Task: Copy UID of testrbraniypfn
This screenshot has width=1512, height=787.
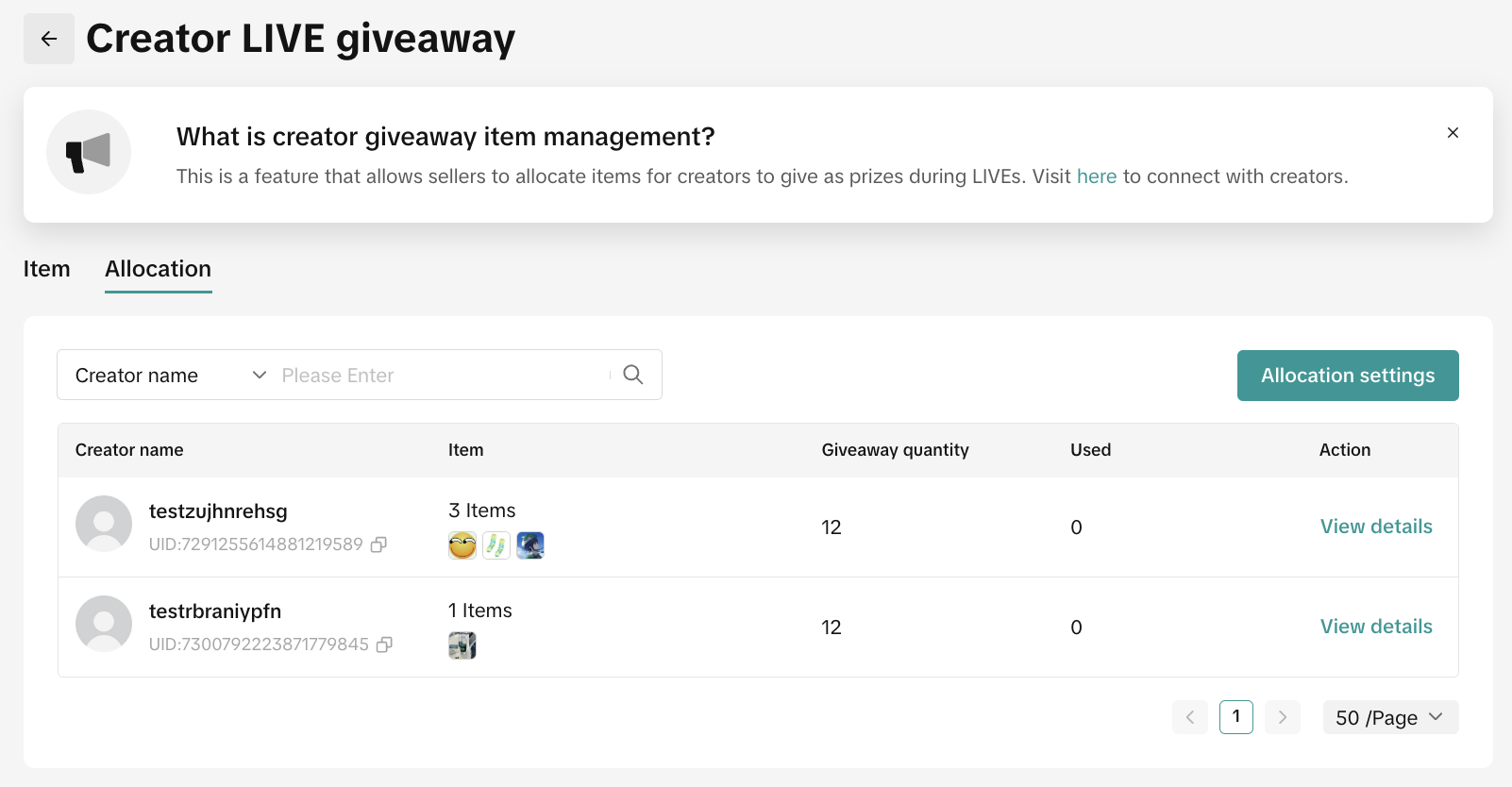Action: click(385, 645)
